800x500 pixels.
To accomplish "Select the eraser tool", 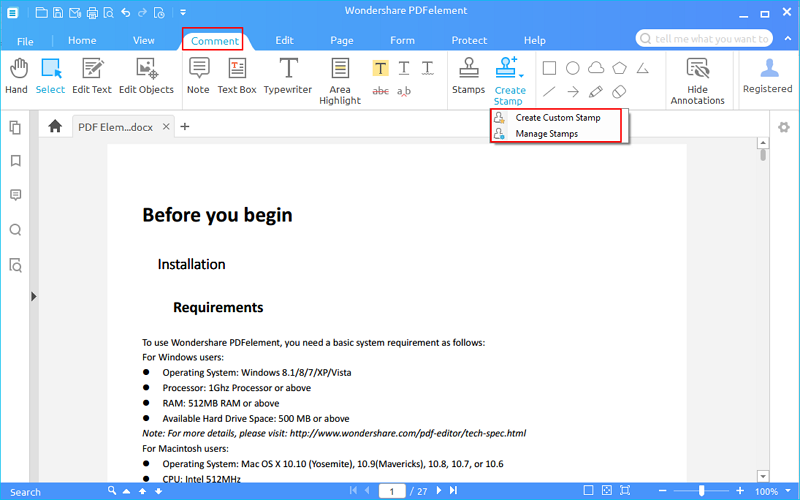I will pos(619,92).
